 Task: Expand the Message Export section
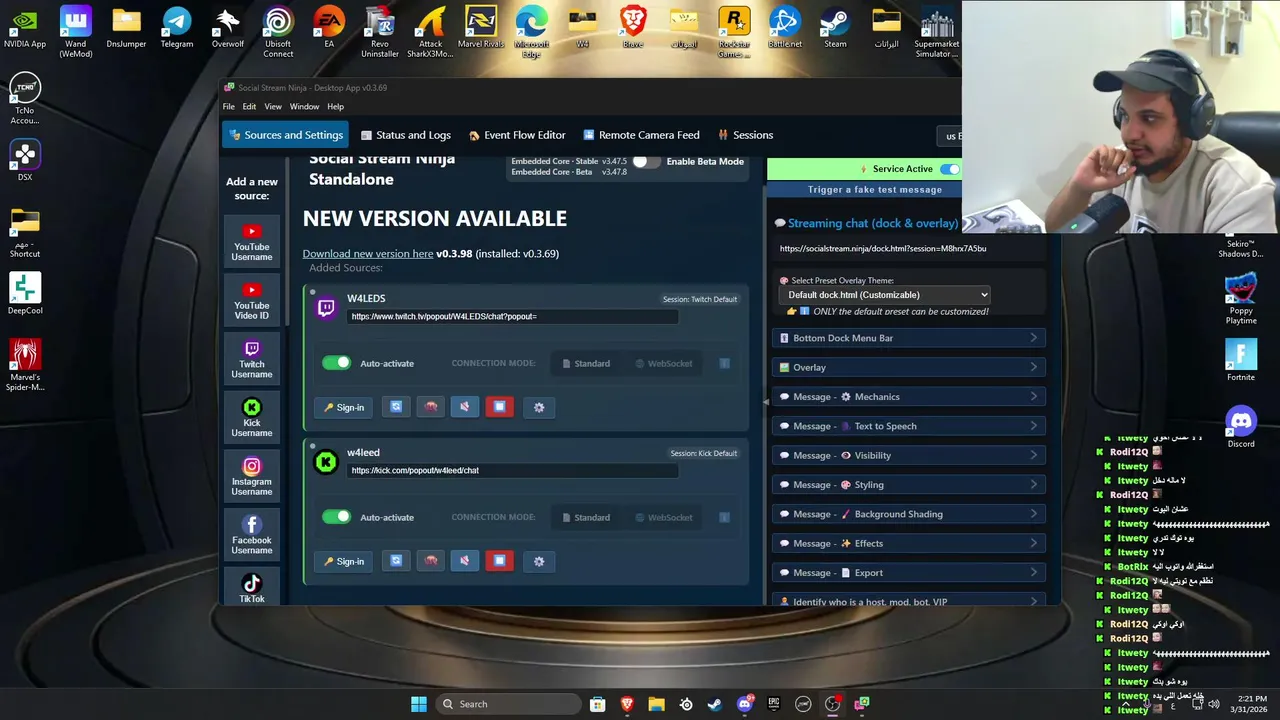click(909, 573)
